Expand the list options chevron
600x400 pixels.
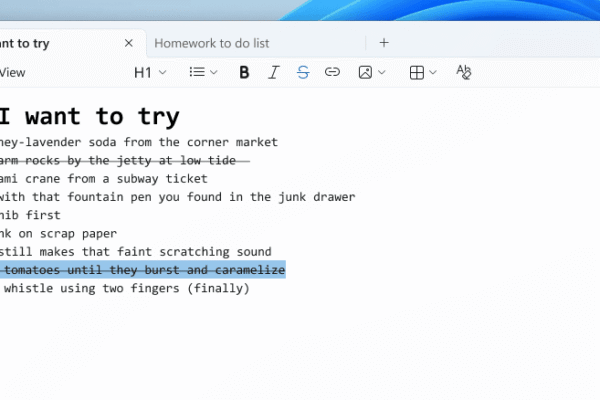tap(215, 72)
